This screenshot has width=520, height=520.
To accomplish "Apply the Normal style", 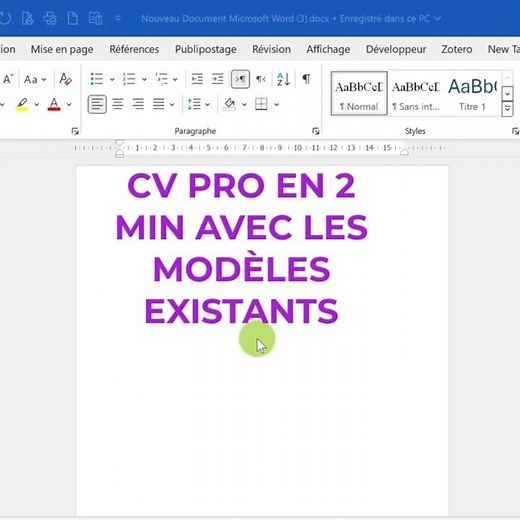I will tap(359, 93).
